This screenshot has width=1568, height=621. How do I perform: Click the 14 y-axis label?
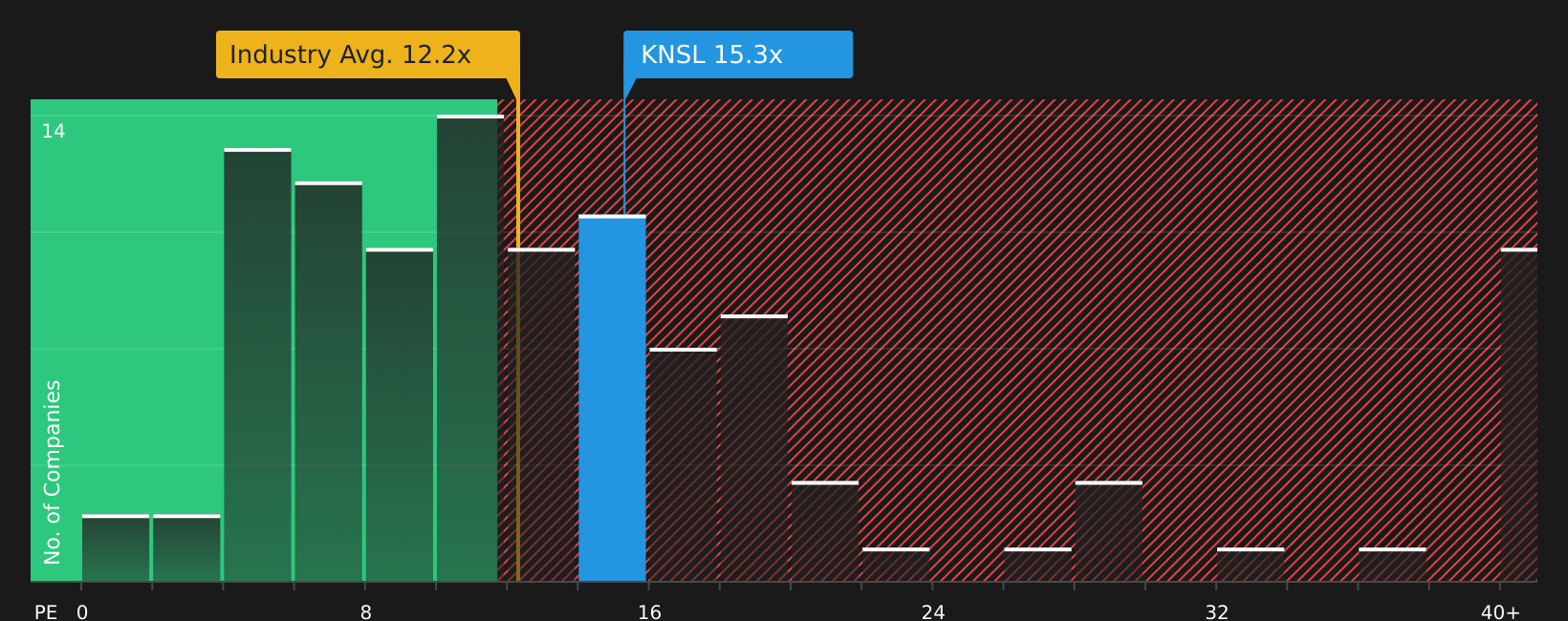[x=54, y=132]
